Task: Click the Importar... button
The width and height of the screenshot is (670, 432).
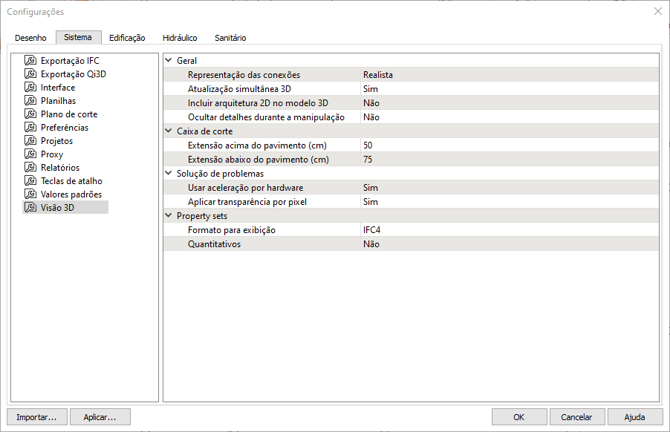Action: point(37,416)
